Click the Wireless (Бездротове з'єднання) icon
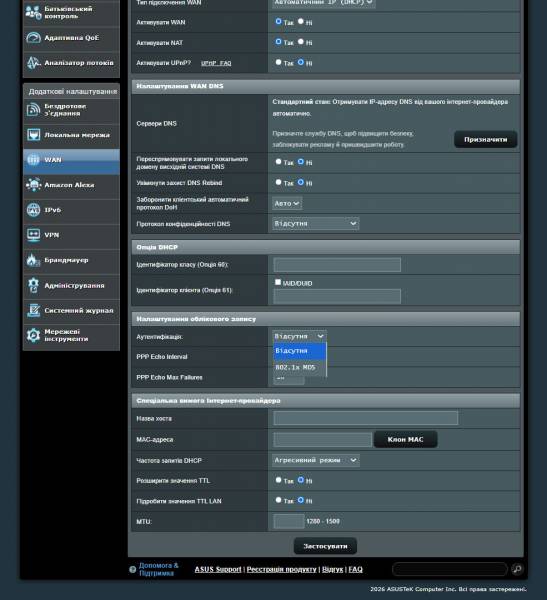The height and width of the screenshot is (600, 547). pos(33,110)
